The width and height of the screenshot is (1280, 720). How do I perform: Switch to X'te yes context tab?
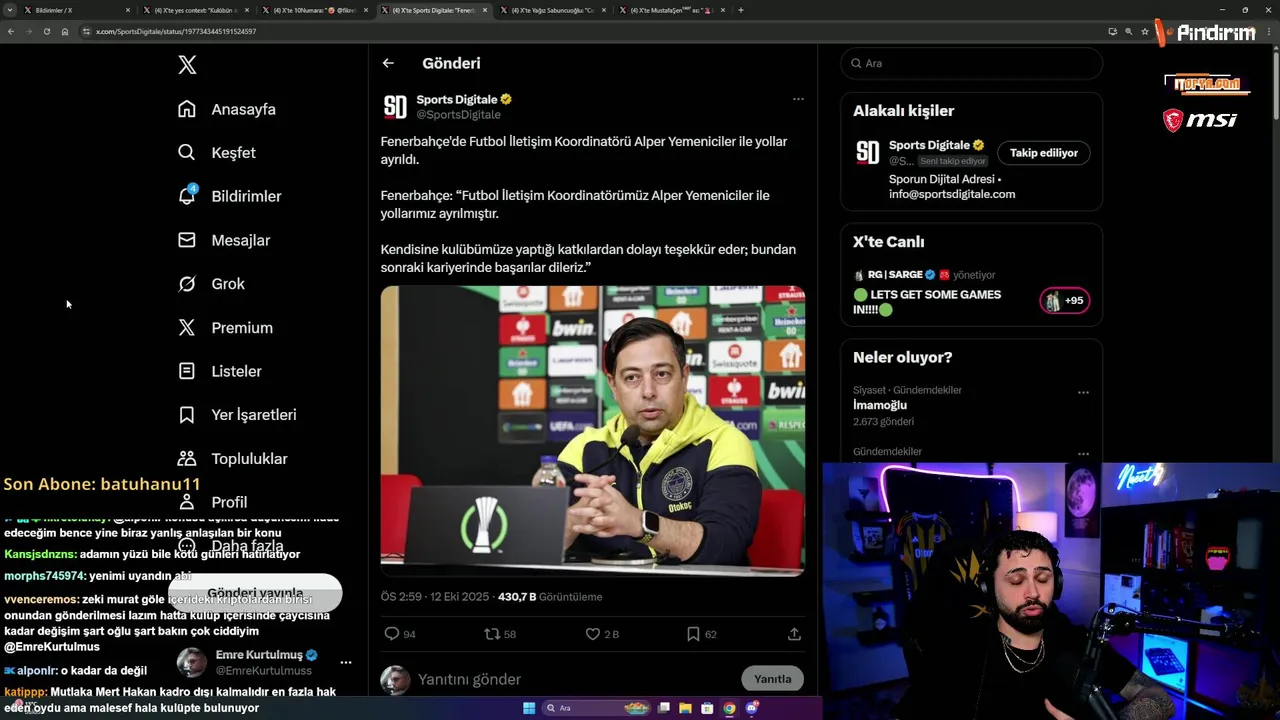coord(195,10)
